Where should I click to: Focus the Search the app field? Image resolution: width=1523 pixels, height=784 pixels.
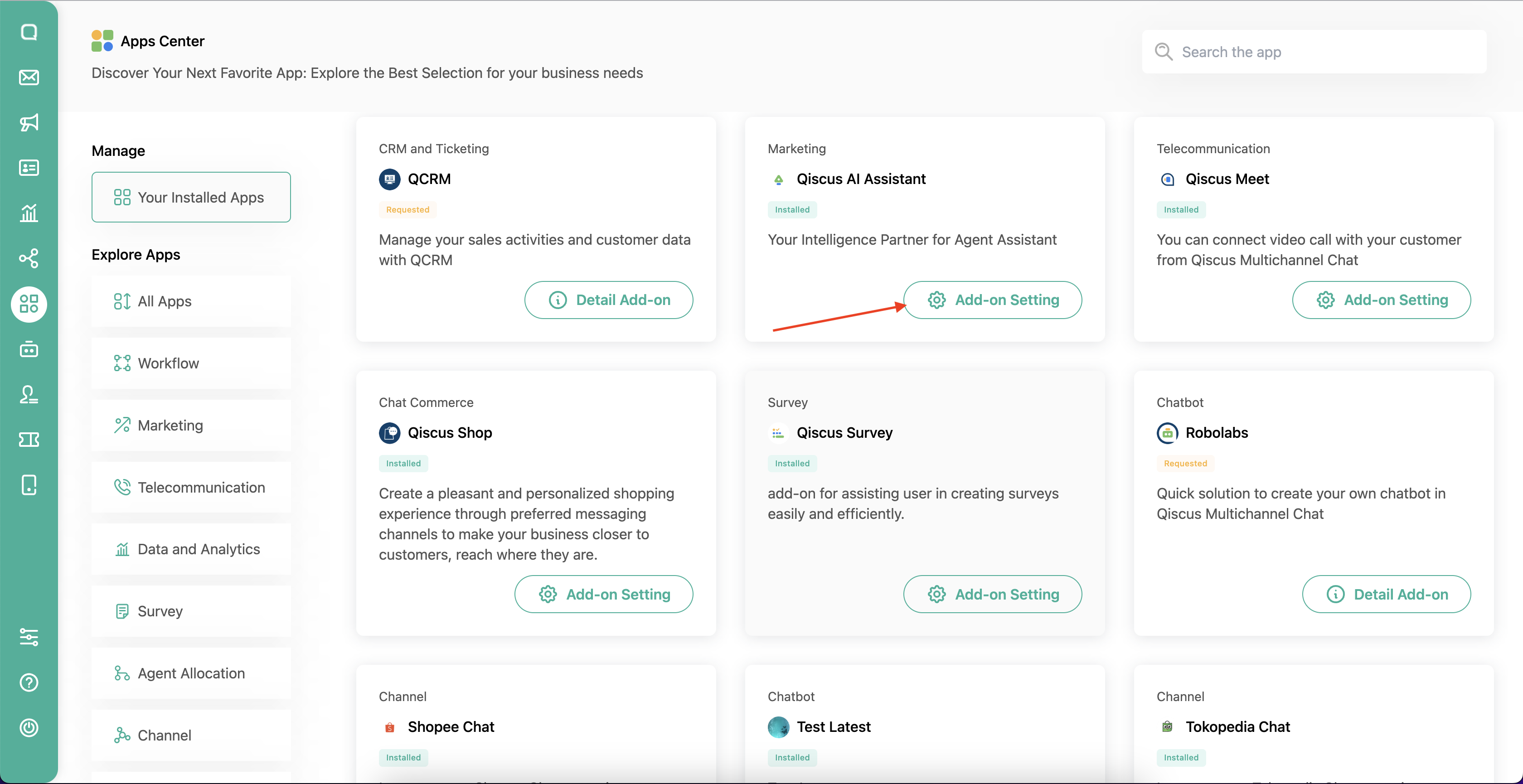1314,52
